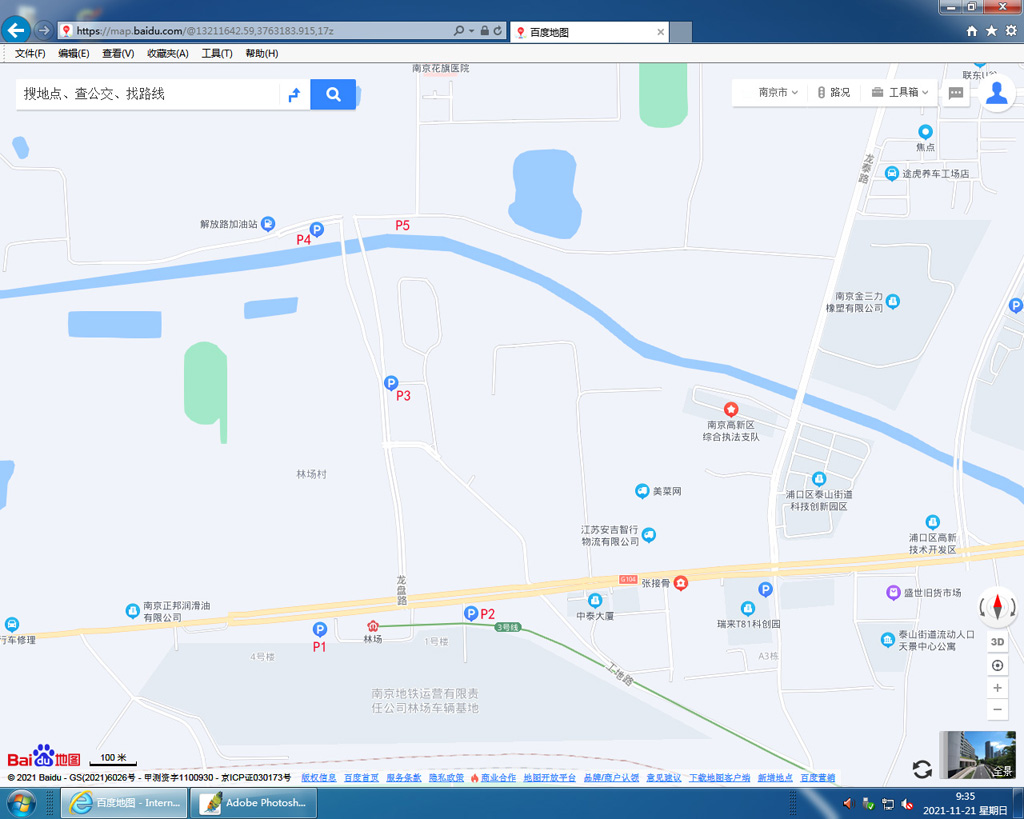Click the parking marker near P2
Viewport: 1024px width, 819px height.
[x=471, y=613]
